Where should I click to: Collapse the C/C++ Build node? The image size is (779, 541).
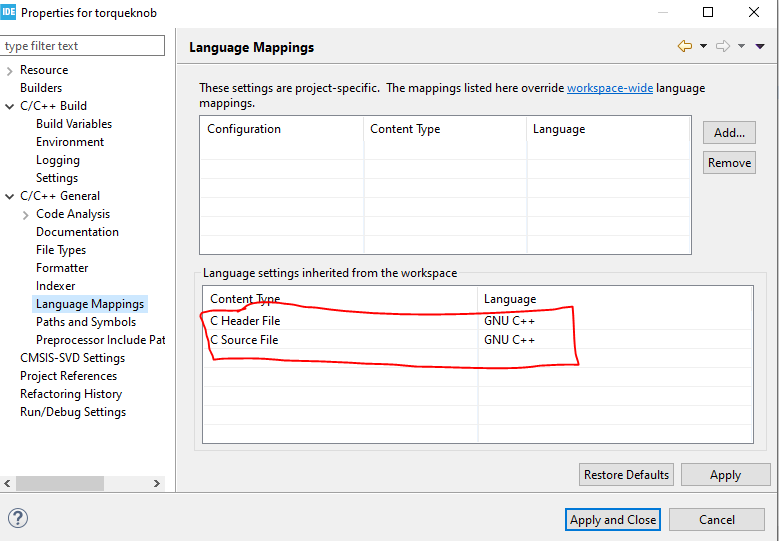point(9,106)
